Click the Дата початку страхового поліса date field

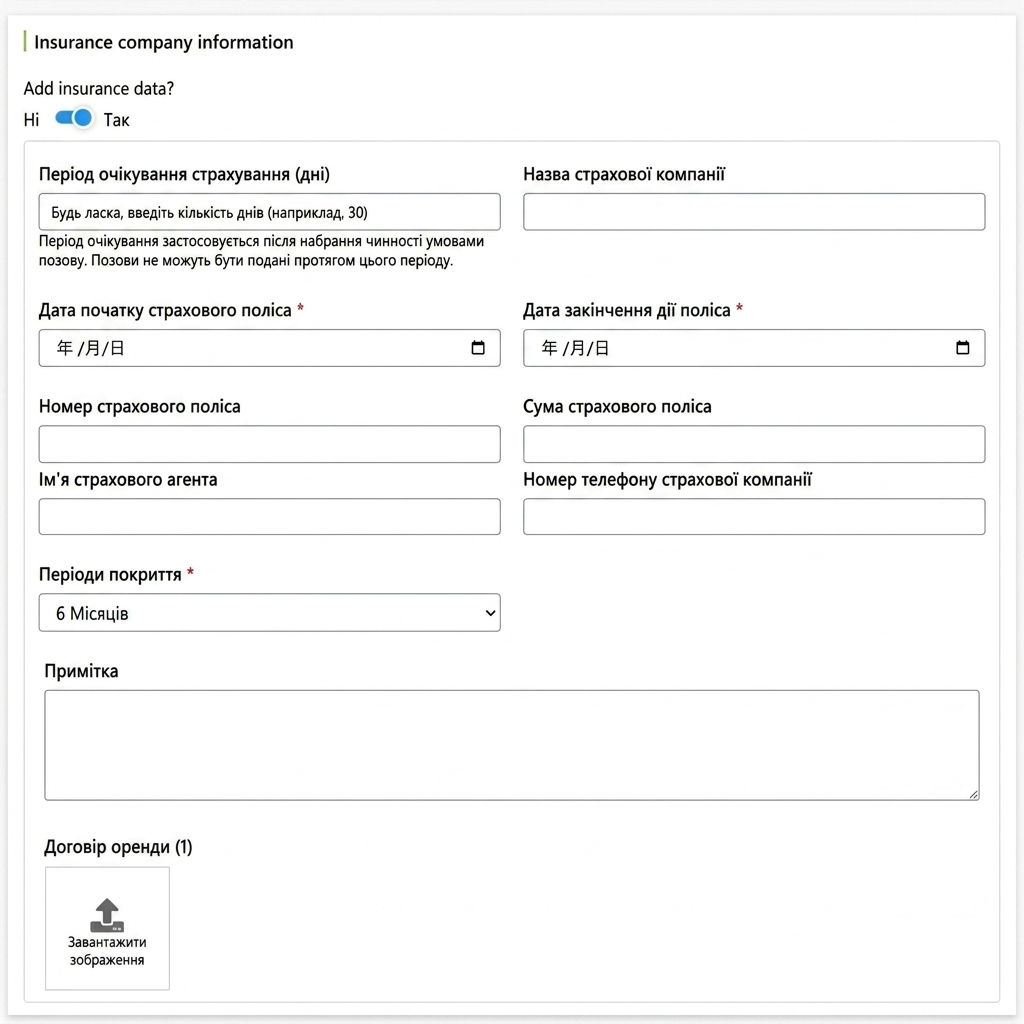(x=270, y=348)
